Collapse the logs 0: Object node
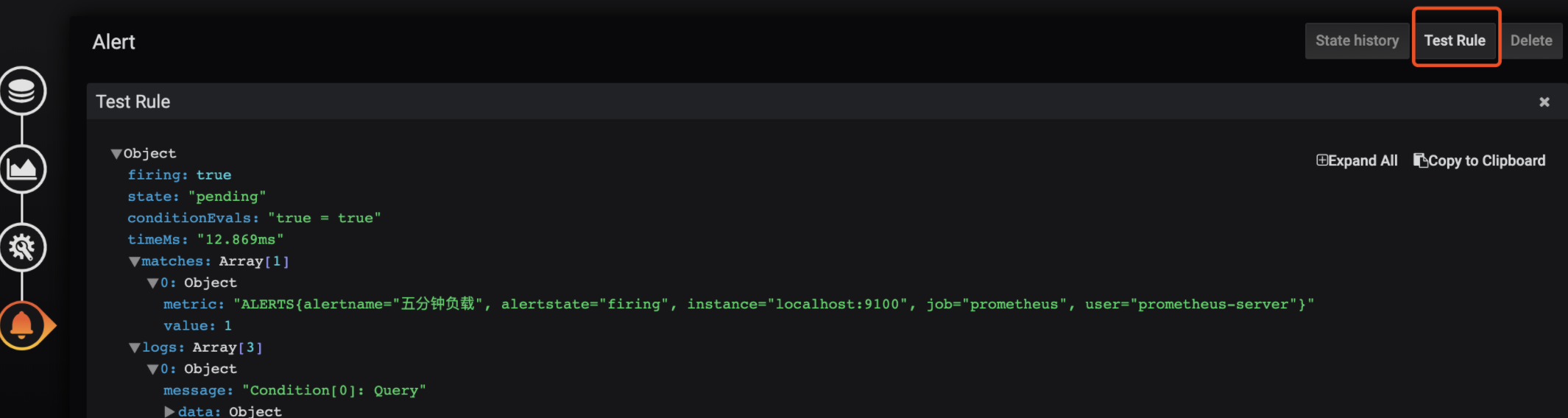The width and height of the screenshot is (1568, 418). (152, 369)
